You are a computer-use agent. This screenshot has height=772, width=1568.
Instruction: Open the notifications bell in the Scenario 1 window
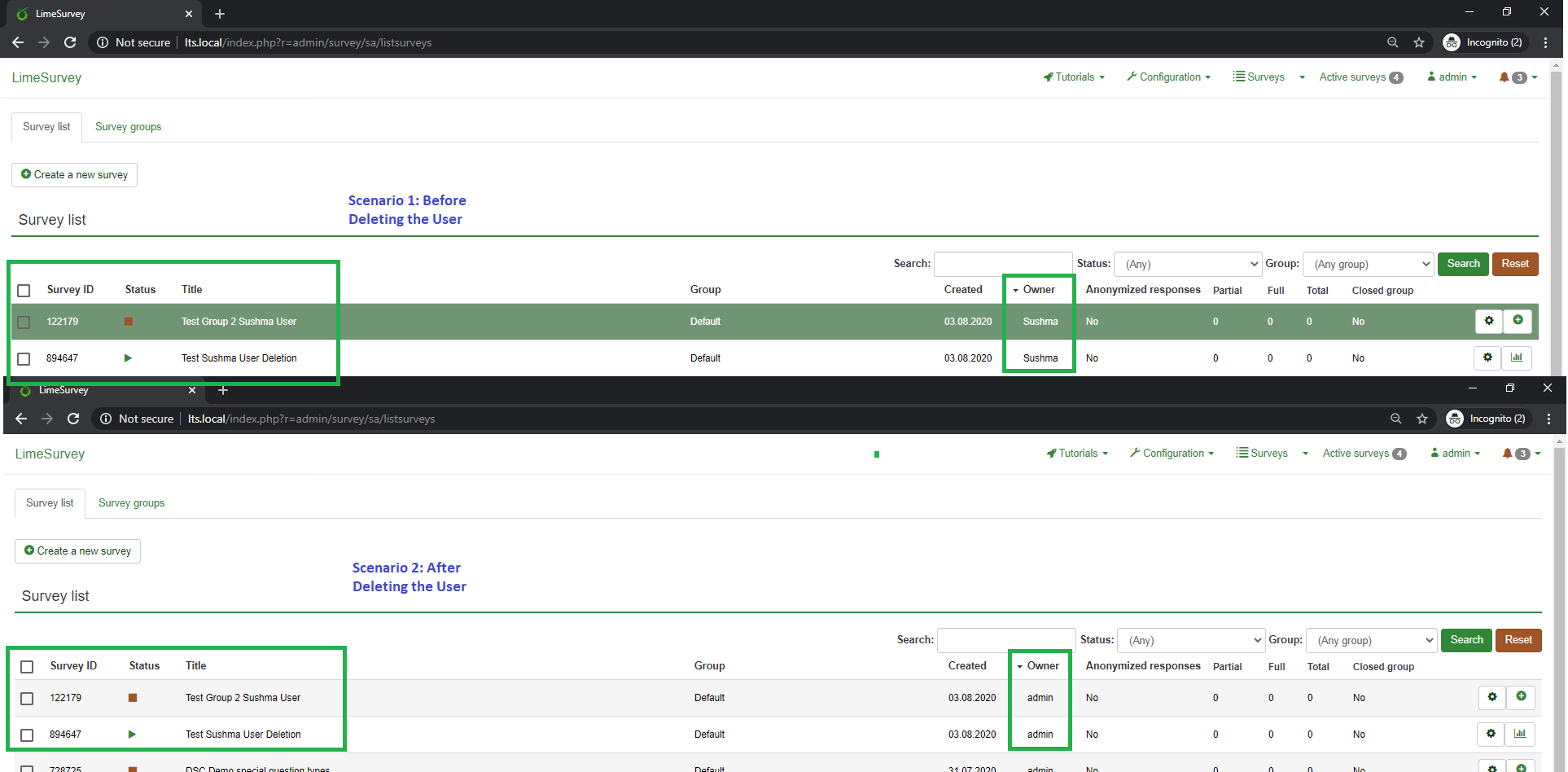(x=1504, y=77)
